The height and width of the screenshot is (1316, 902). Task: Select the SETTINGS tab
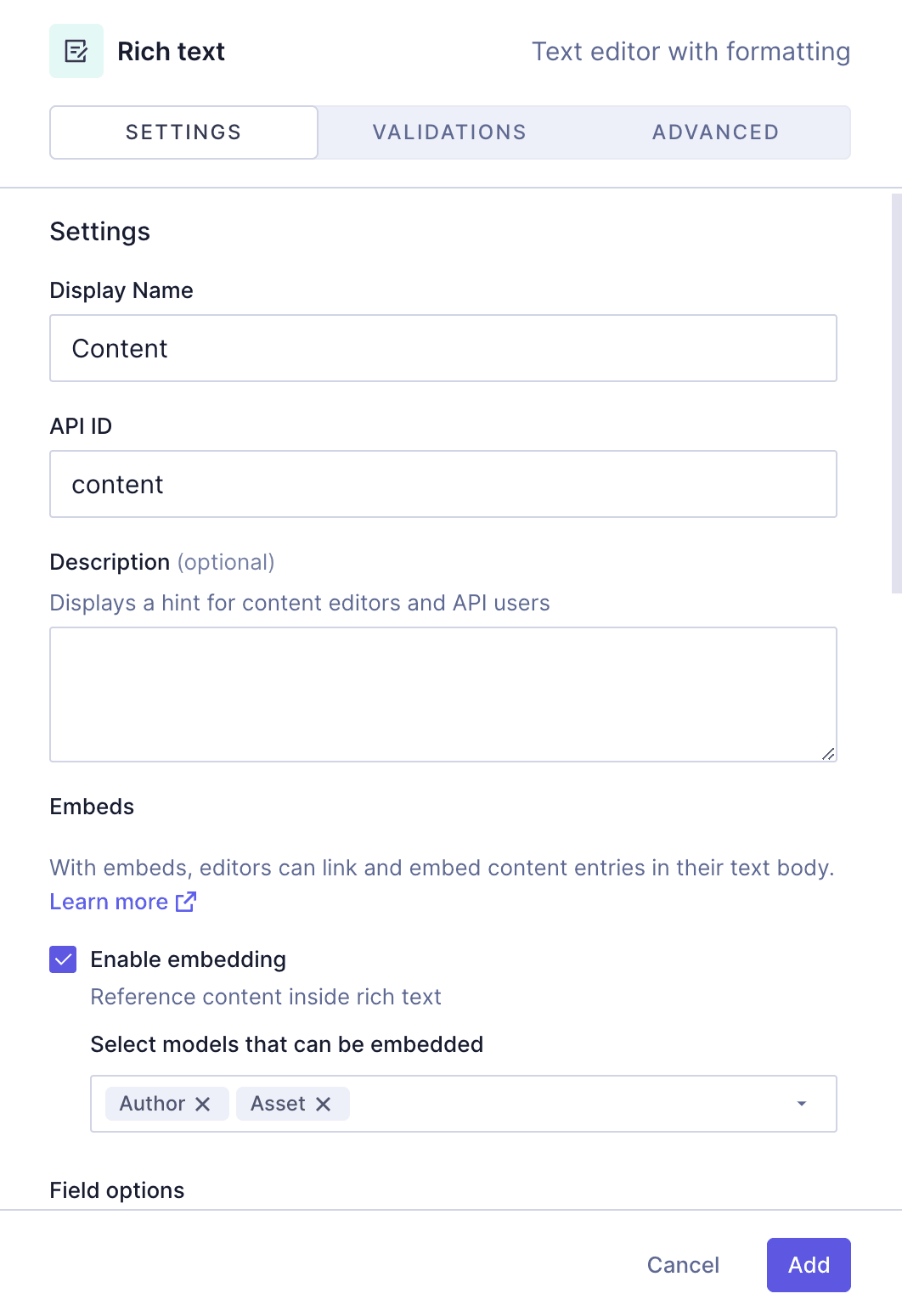(183, 132)
